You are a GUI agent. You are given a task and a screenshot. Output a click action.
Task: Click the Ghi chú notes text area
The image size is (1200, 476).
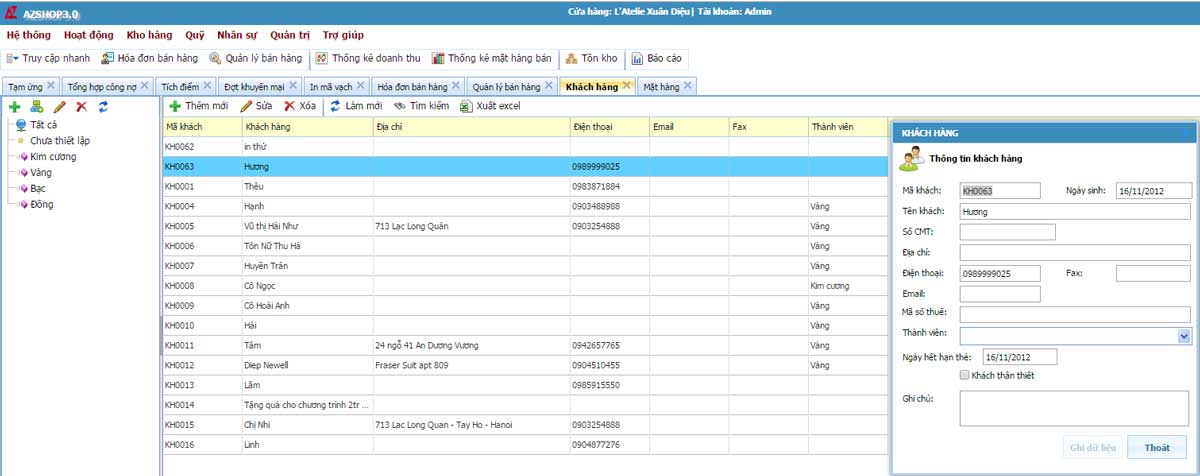1075,409
